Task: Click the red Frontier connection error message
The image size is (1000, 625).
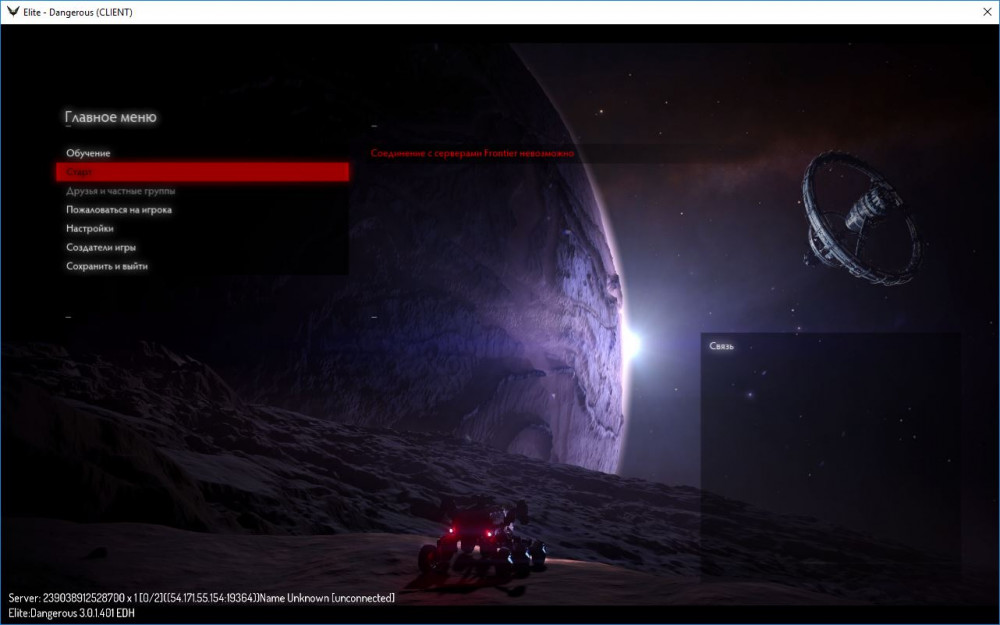Action: (472, 153)
